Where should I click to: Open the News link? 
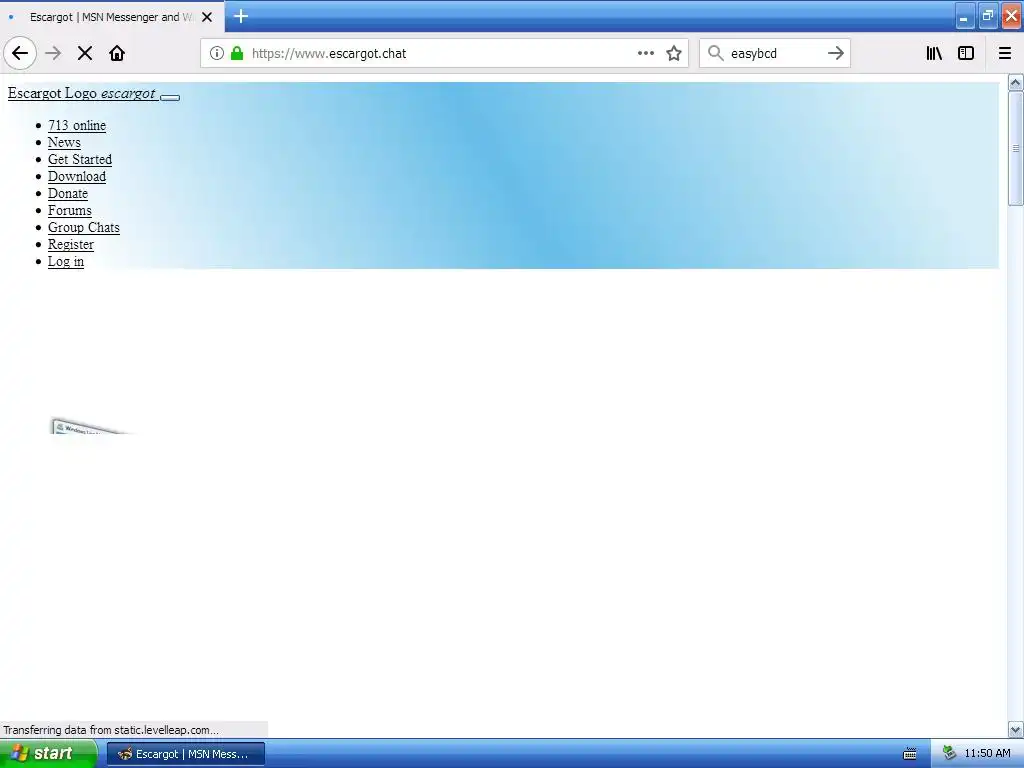[64, 142]
